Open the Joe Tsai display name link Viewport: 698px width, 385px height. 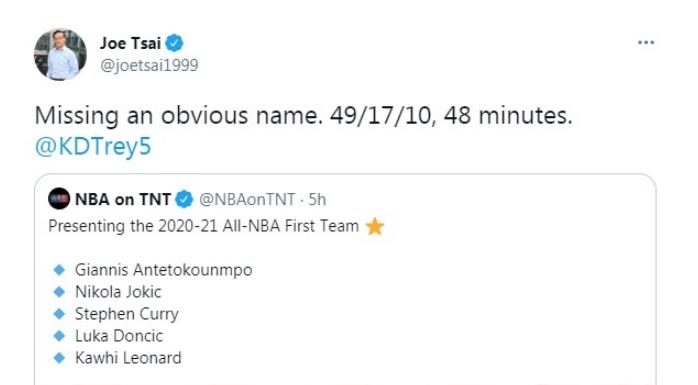click(130, 43)
